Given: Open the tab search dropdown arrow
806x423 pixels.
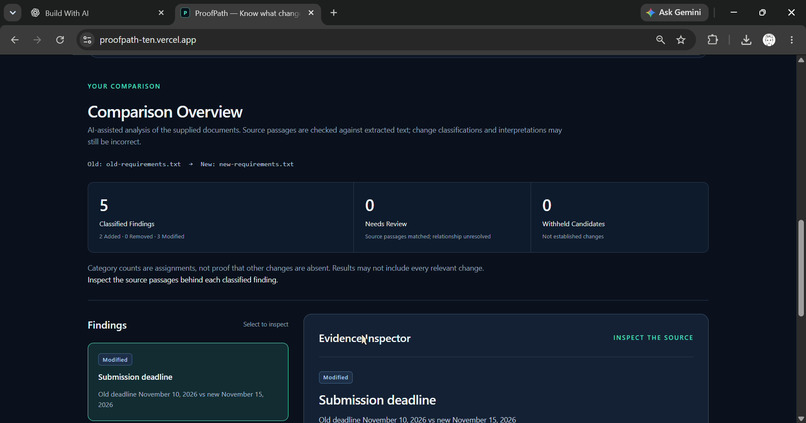Looking at the screenshot, I should (12, 13).
